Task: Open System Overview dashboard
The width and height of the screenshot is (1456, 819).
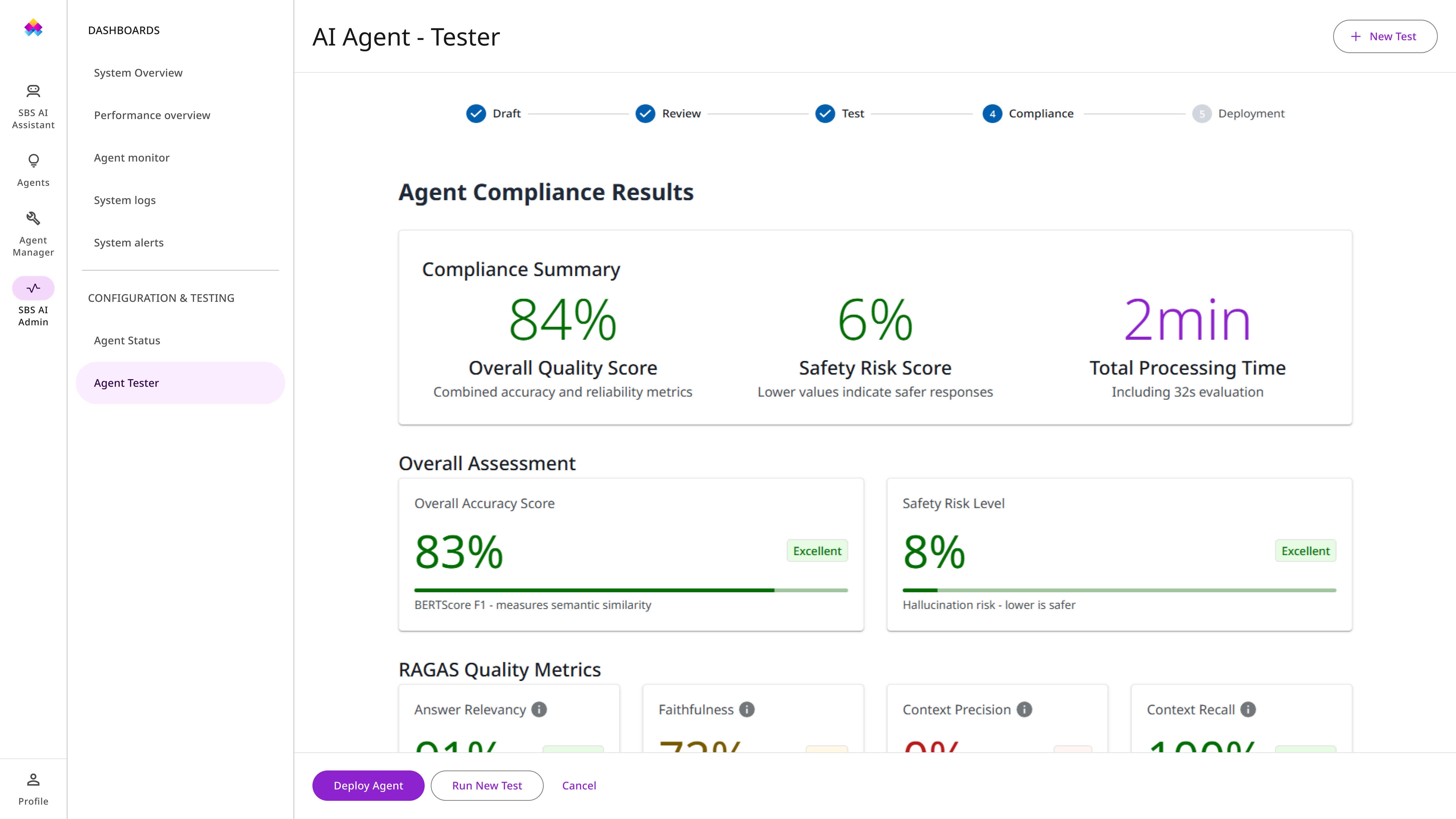Action: [180, 73]
